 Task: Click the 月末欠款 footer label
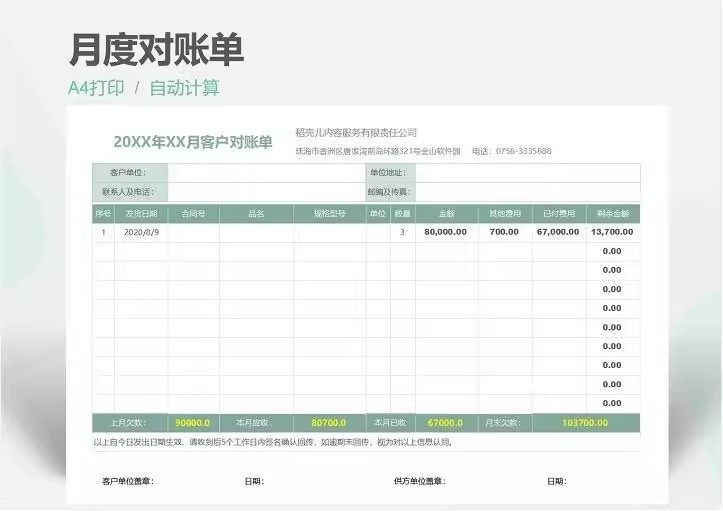coord(503,423)
